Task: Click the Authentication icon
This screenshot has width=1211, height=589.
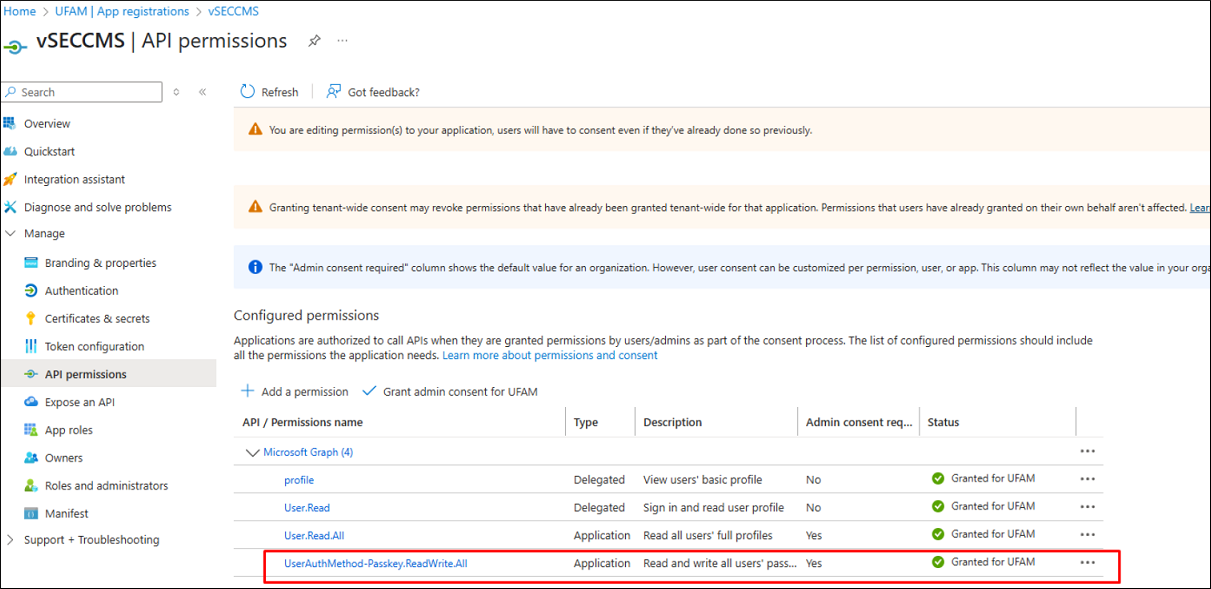Action: coord(31,291)
